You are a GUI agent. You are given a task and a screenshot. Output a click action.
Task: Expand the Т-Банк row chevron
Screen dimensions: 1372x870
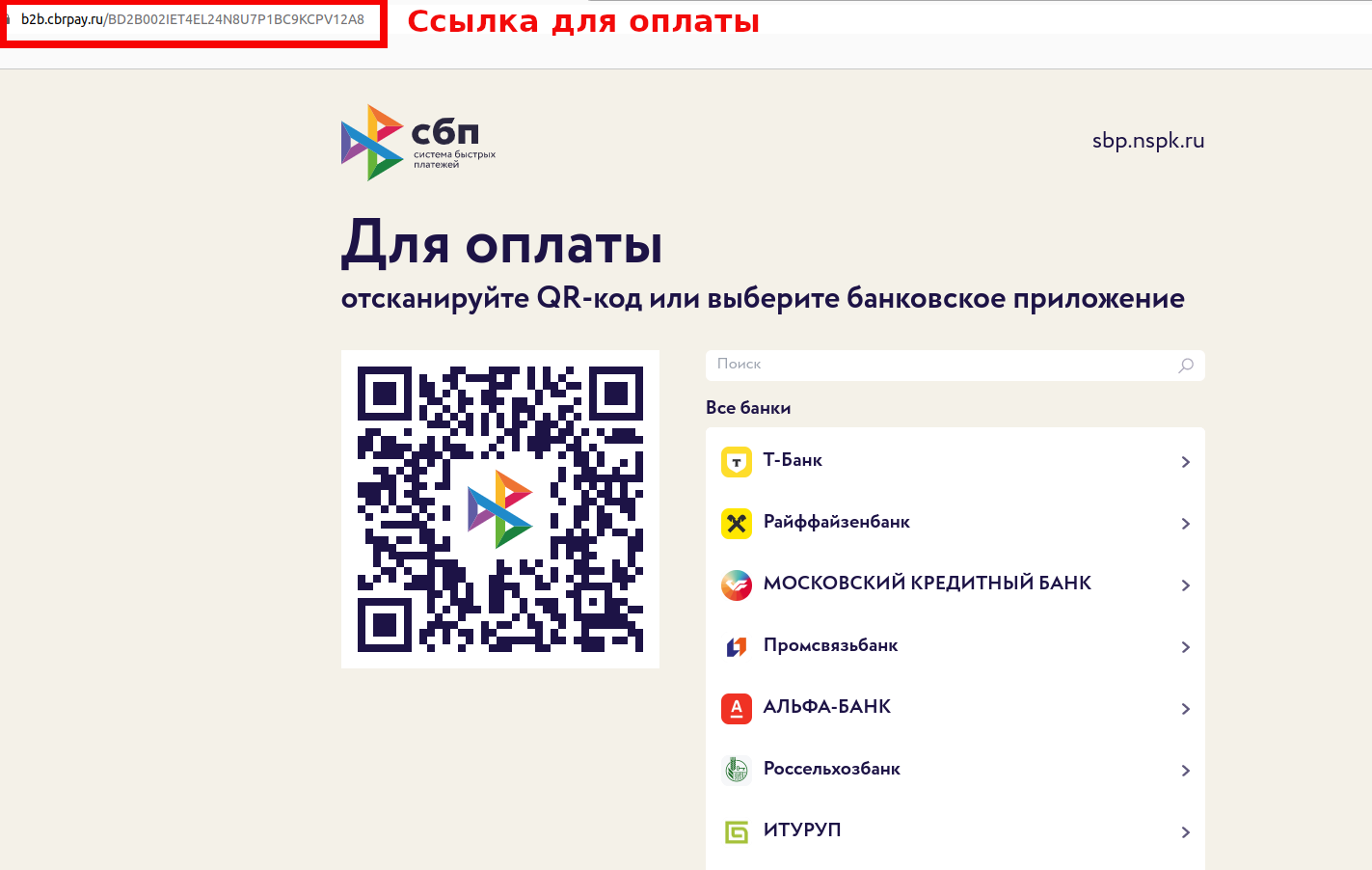coord(1185,462)
